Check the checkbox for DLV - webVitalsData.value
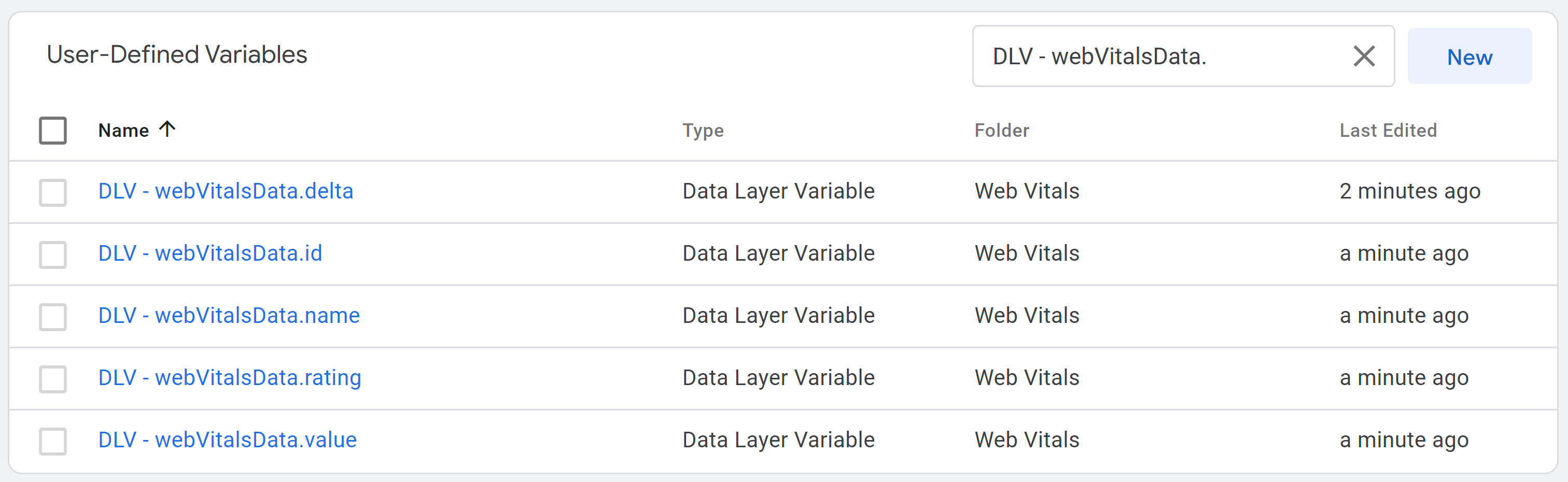The height and width of the screenshot is (482, 1568). (x=52, y=441)
